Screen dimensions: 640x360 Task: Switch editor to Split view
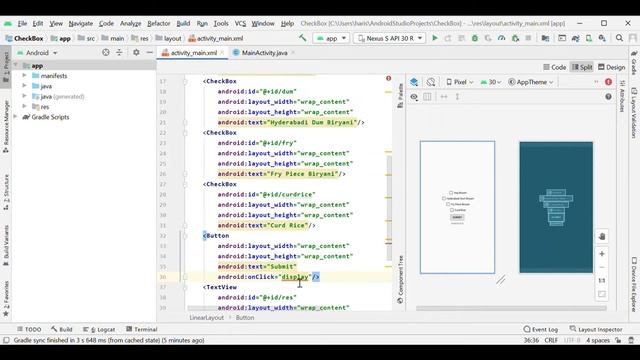point(582,67)
